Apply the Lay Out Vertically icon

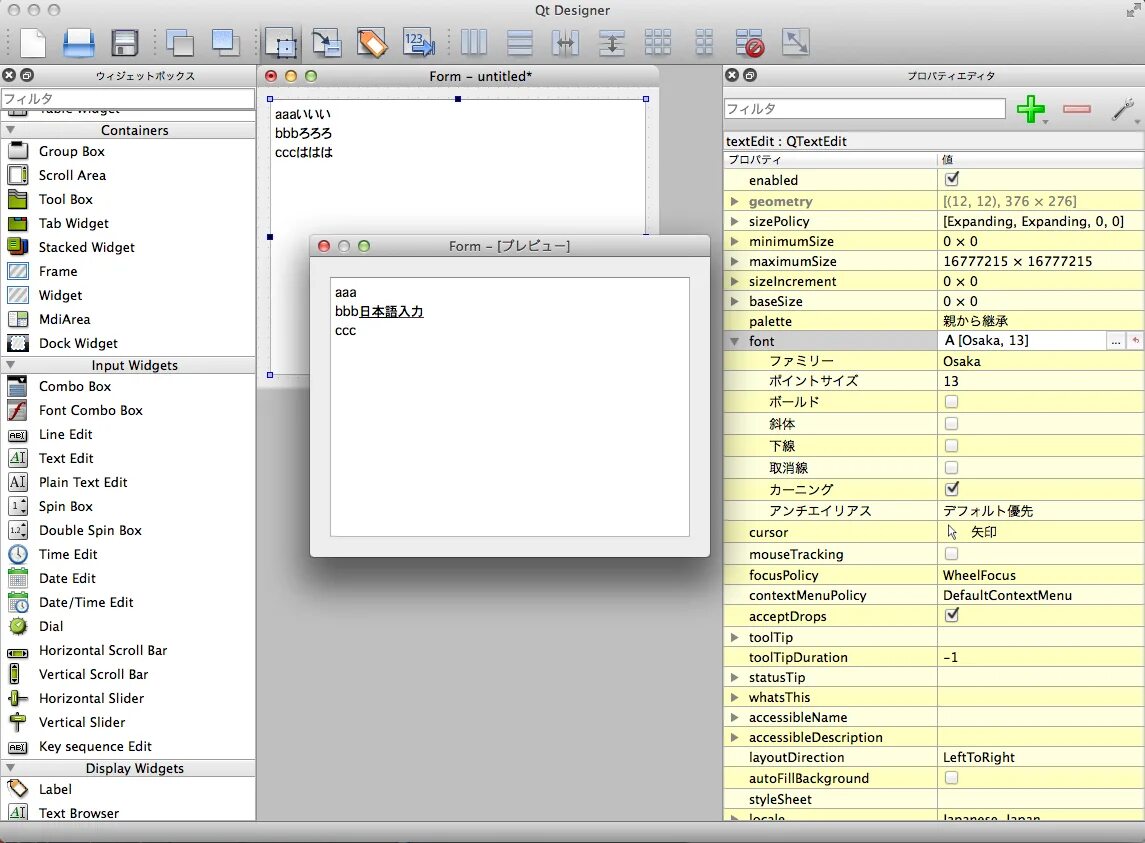click(520, 42)
